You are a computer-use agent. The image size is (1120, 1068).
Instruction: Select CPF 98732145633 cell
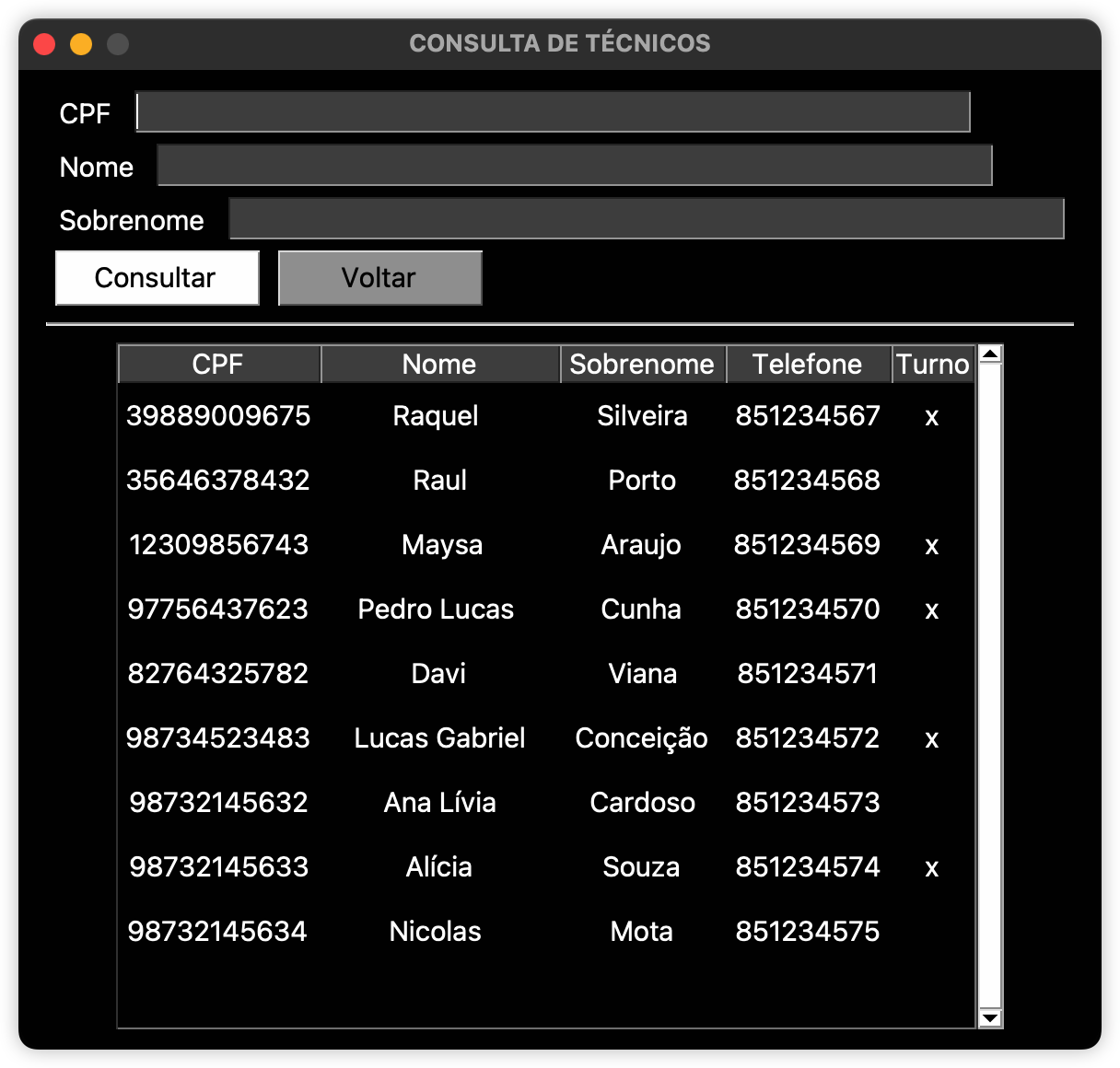[218, 867]
